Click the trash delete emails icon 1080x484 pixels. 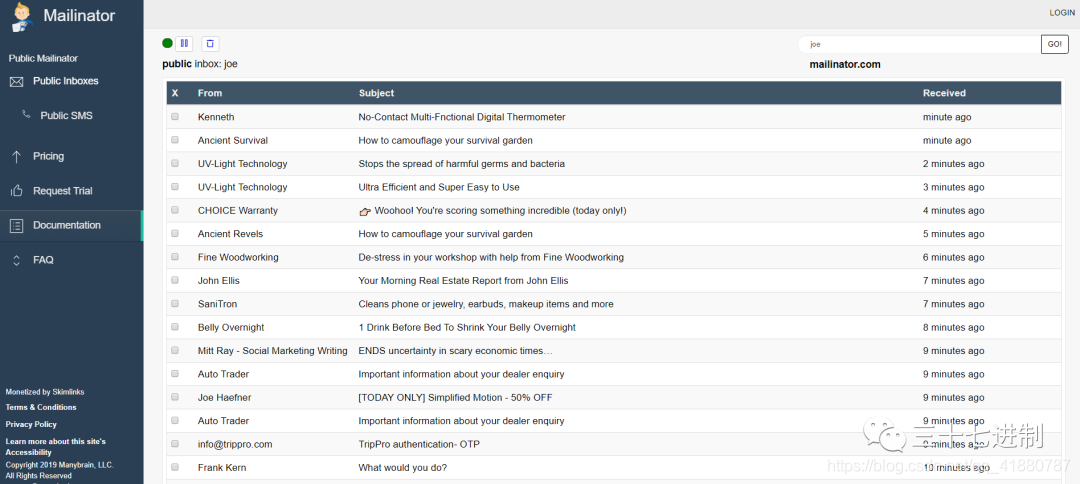point(210,43)
